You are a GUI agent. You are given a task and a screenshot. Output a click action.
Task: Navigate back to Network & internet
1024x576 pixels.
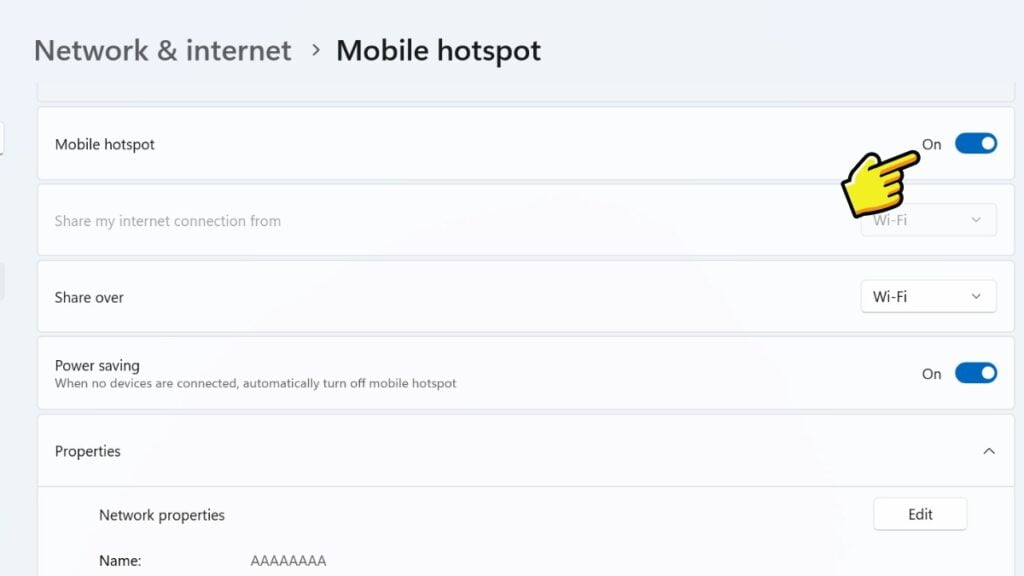(161, 50)
